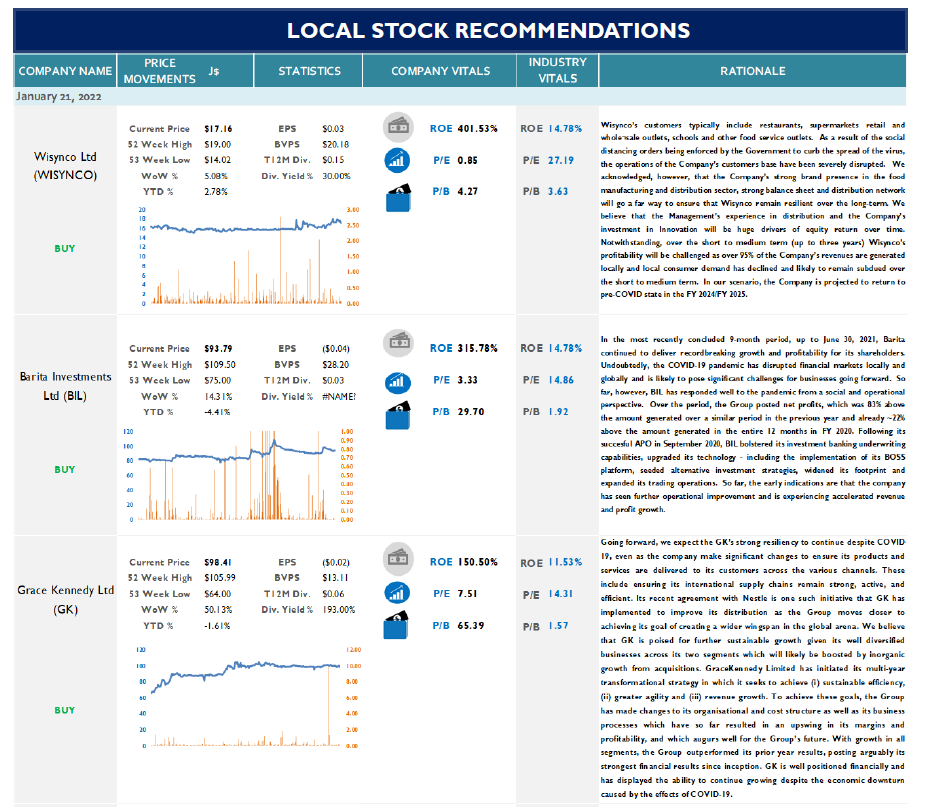Click the blue chart P/E icon in Grace Kennedy row
The height and width of the screenshot is (807, 934).
coord(397,593)
